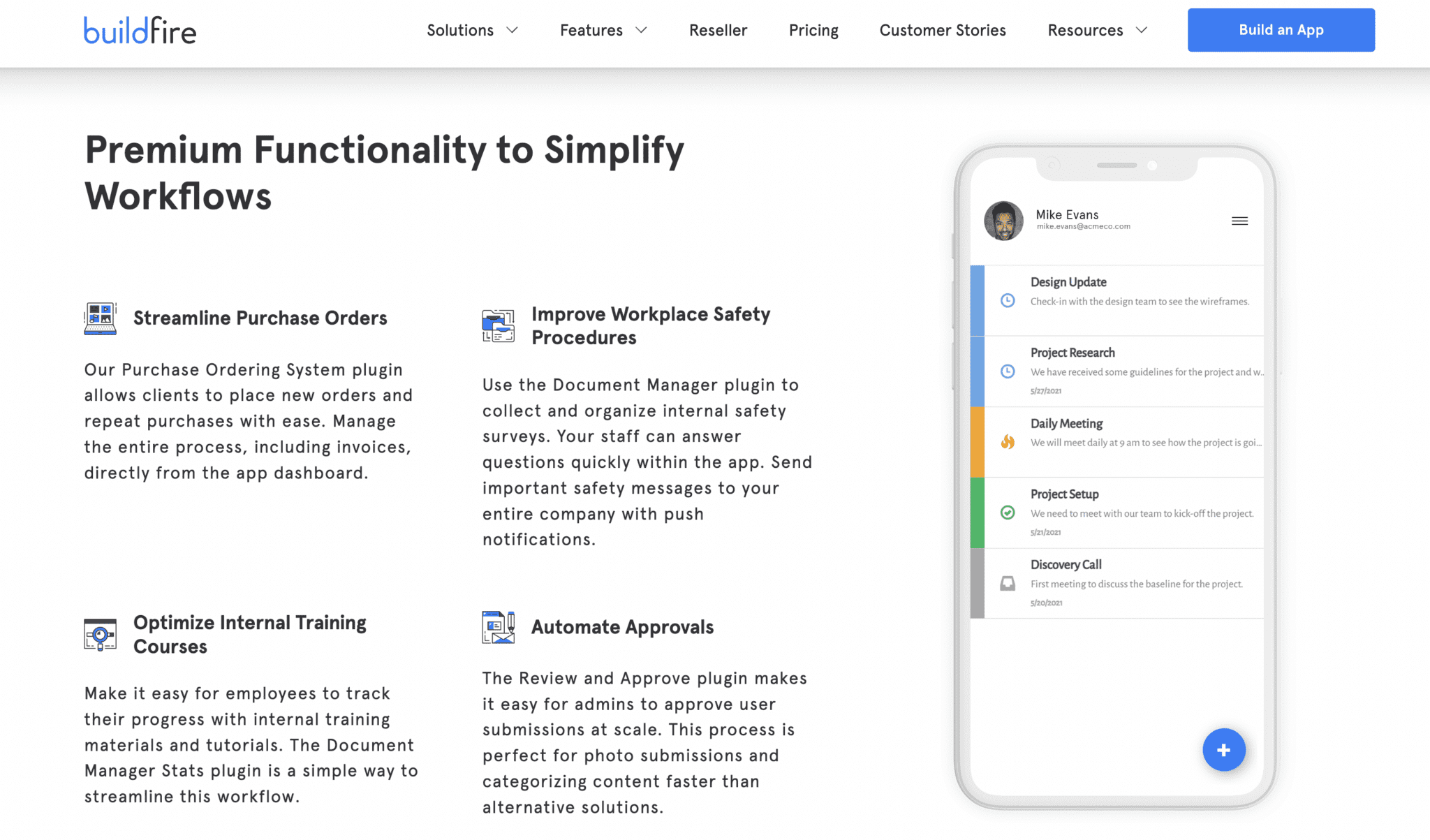Click Mike Evans profile avatar
This screenshot has height=840, width=1430.
pyautogui.click(x=1003, y=221)
